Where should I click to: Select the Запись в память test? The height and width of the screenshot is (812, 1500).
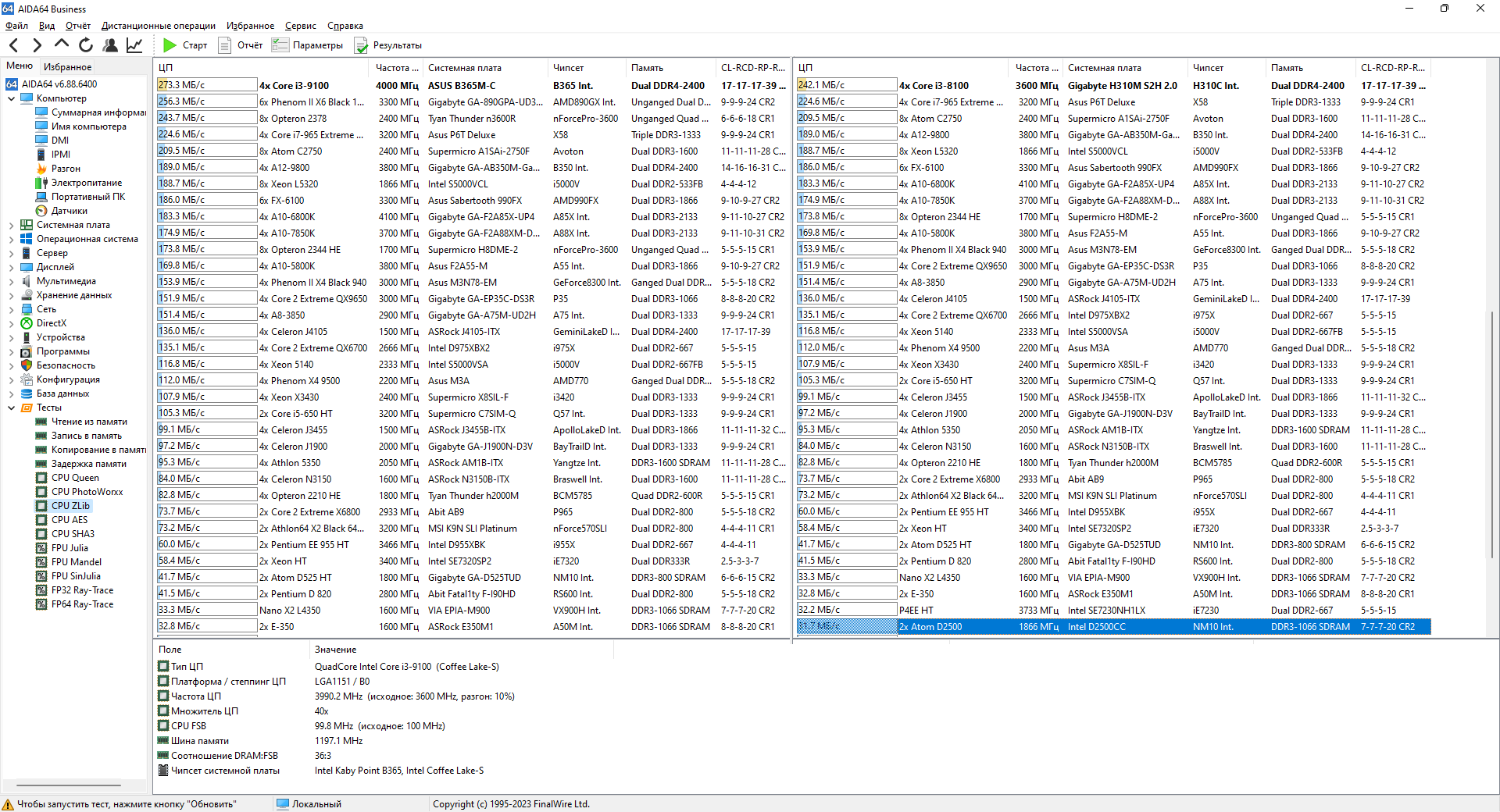coord(79,436)
